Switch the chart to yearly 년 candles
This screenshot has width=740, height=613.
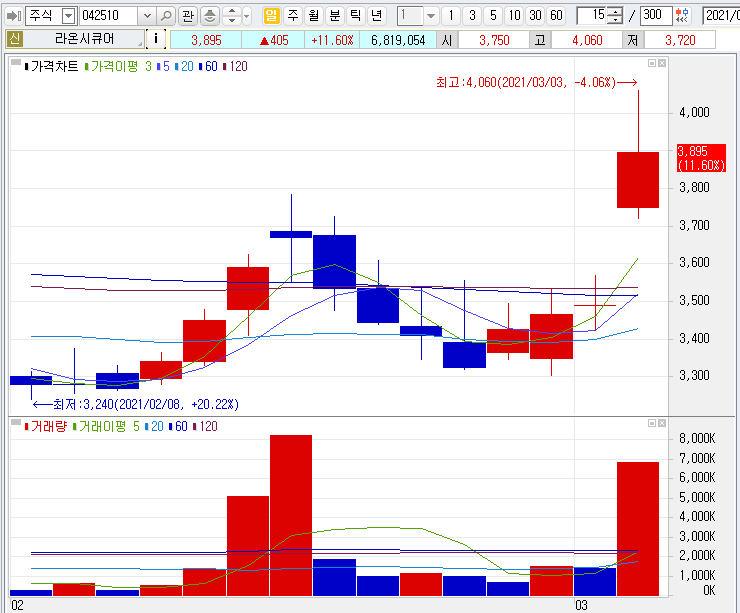pos(376,16)
